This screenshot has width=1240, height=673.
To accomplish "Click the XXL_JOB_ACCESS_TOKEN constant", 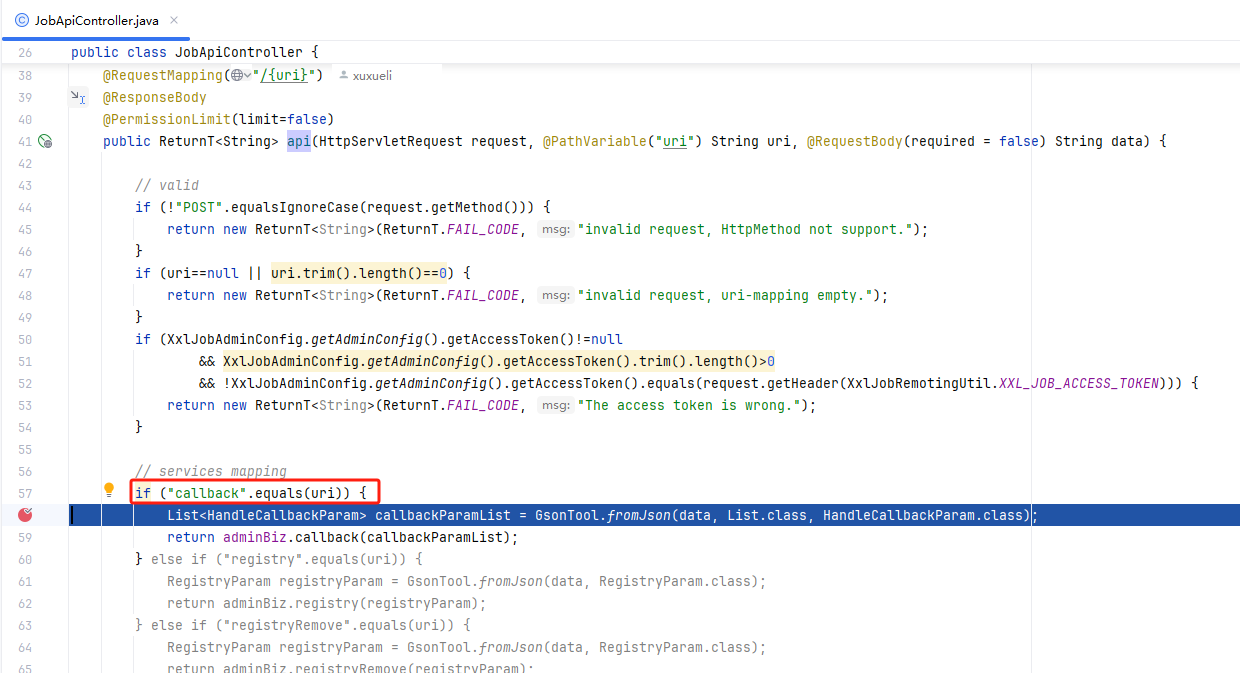I will (1079, 384).
